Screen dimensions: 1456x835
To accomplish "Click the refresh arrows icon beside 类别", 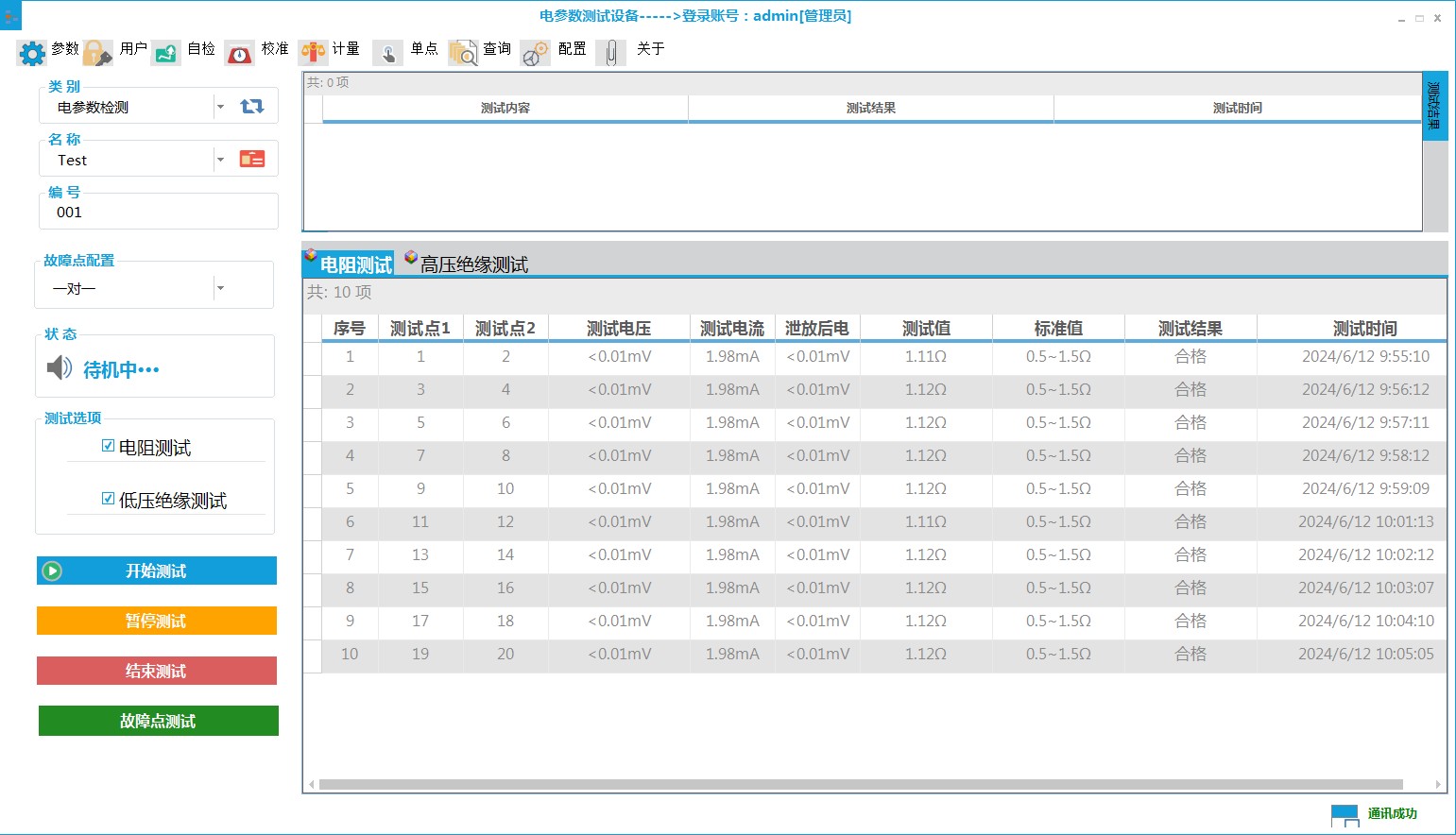I will [x=252, y=107].
